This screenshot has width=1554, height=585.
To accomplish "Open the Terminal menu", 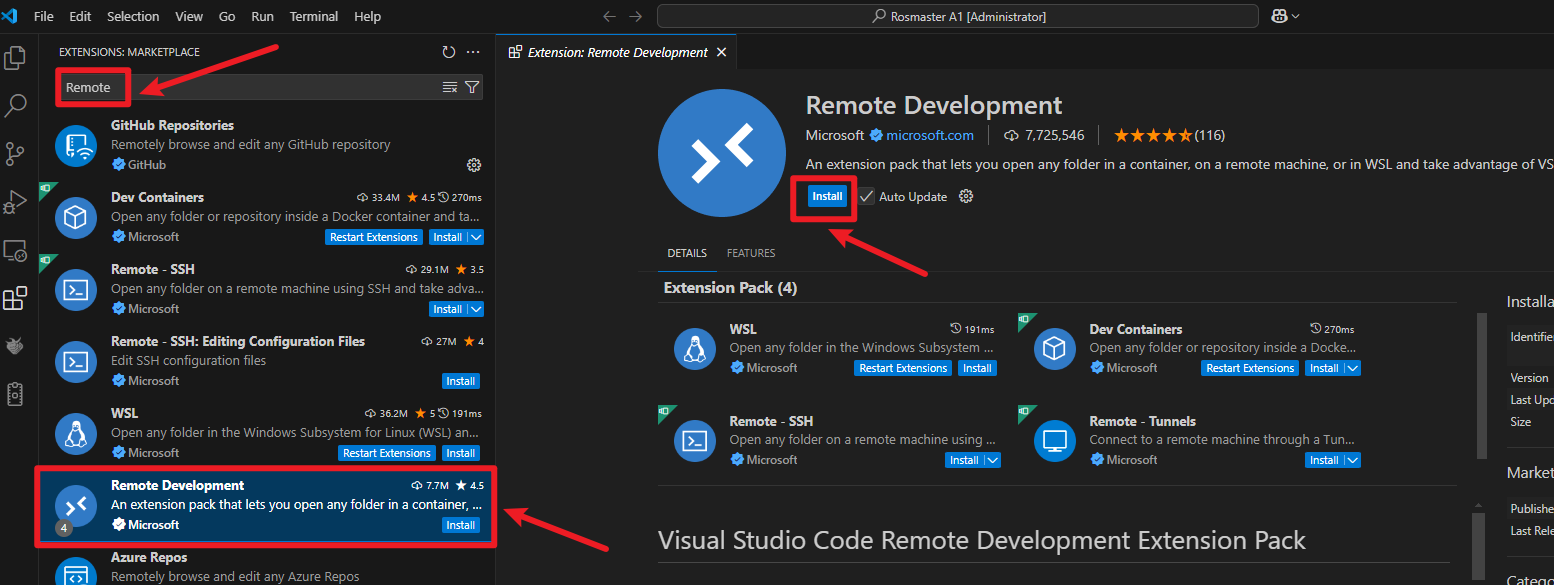I will [313, 16].
